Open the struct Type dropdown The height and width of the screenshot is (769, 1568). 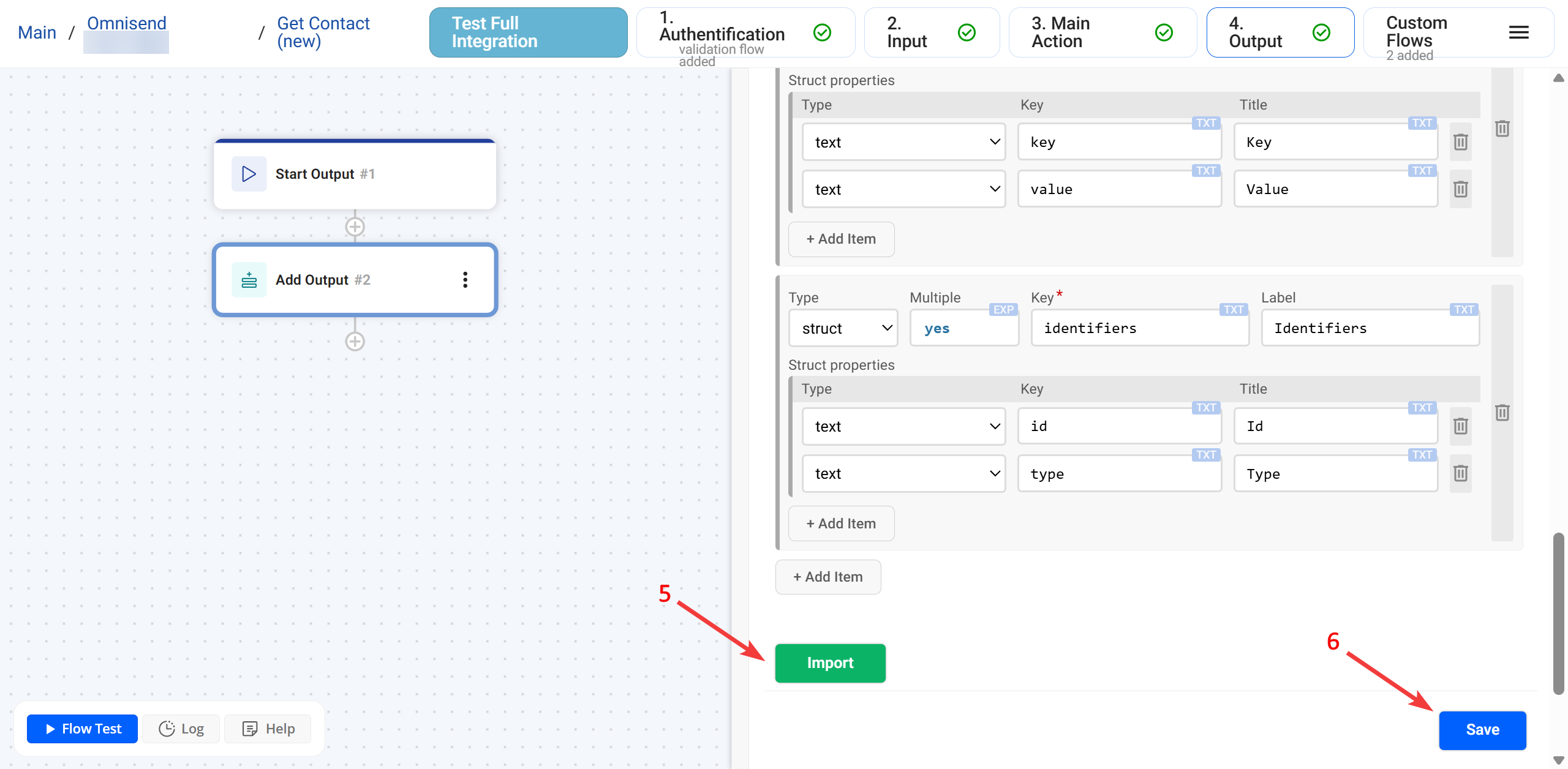coord(843,329)
